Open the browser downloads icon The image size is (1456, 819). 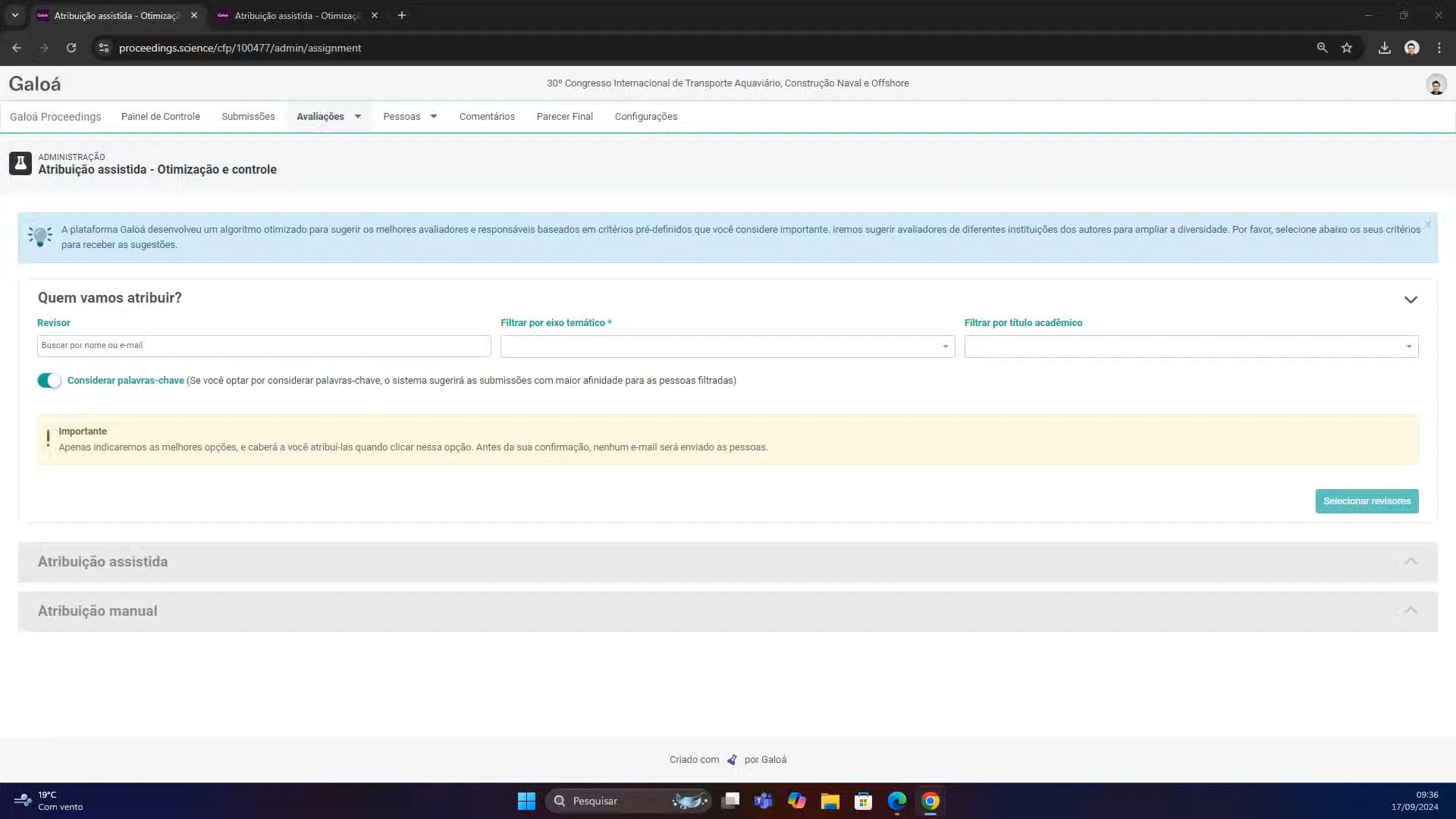point(1384,48)
